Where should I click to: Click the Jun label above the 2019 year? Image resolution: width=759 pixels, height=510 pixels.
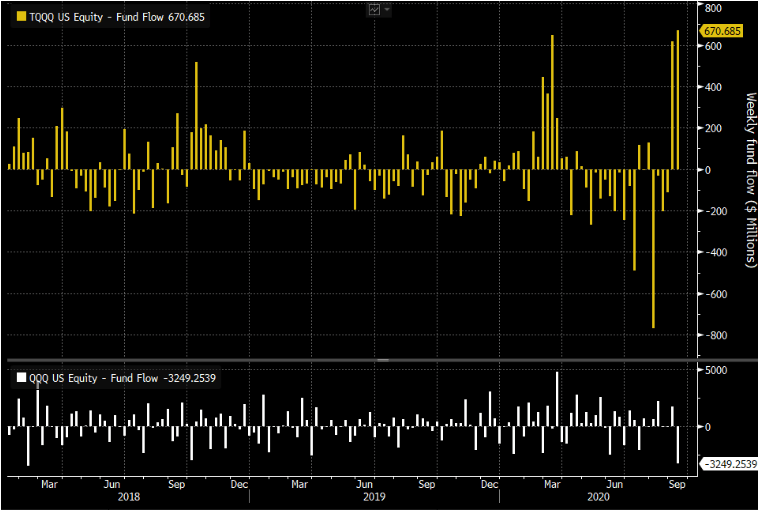(x=364, y=484)
